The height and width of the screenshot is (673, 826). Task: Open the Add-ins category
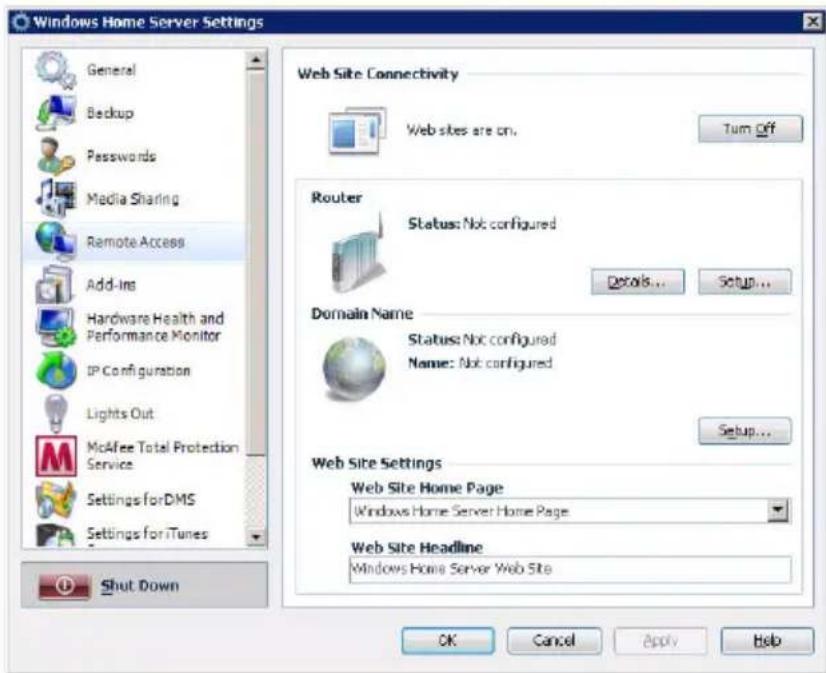(x=134, y=284)
